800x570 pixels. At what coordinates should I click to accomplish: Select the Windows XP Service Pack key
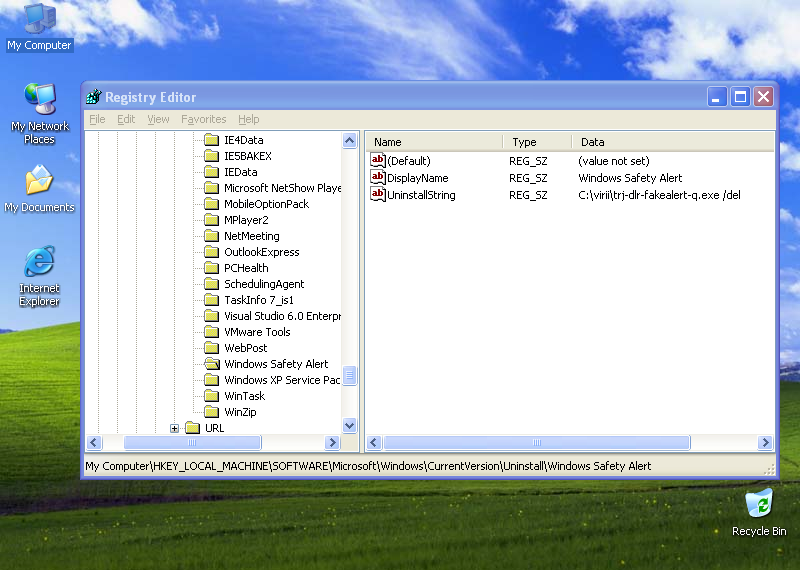coord(282,380)
